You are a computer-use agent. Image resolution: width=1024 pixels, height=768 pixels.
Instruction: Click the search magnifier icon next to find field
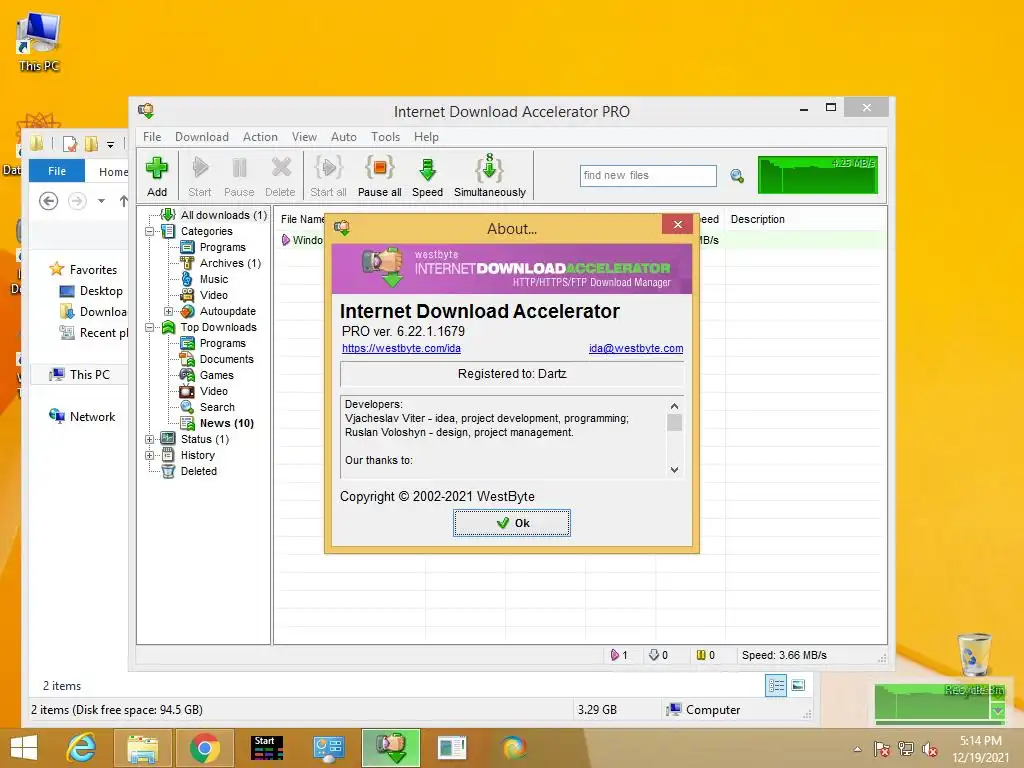(737, 176)
